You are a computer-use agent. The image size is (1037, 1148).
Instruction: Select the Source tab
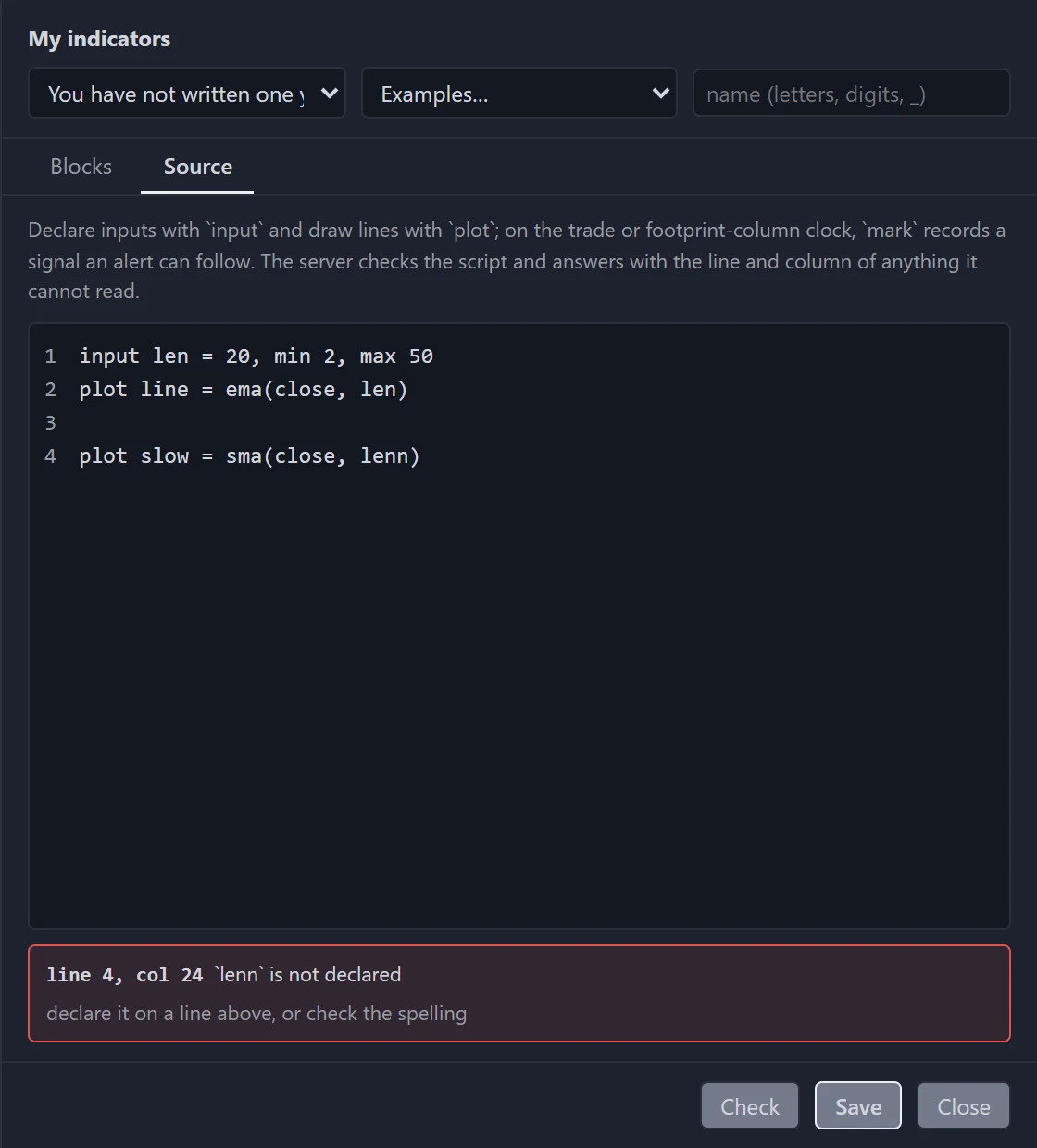pos(197,167)
